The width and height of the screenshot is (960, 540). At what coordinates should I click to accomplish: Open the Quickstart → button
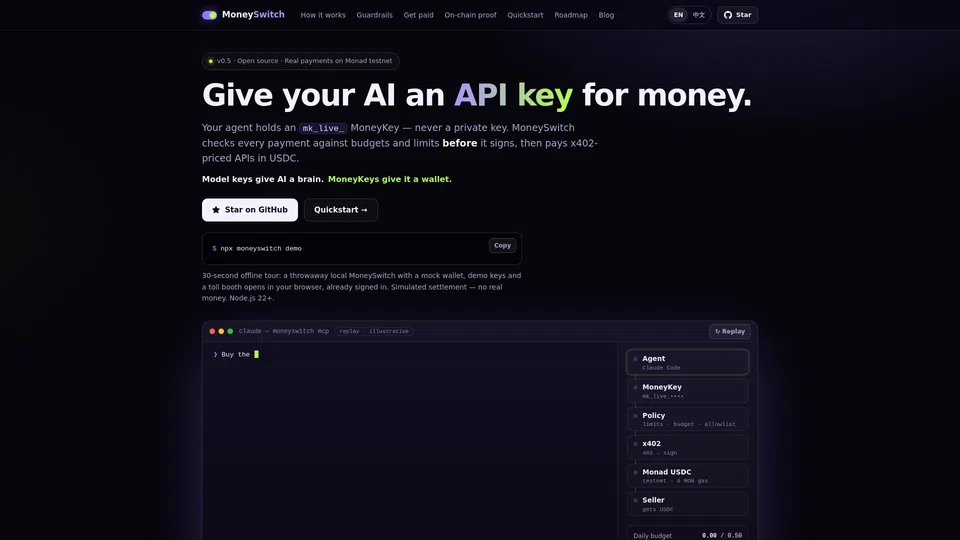[x=340, y=209]
